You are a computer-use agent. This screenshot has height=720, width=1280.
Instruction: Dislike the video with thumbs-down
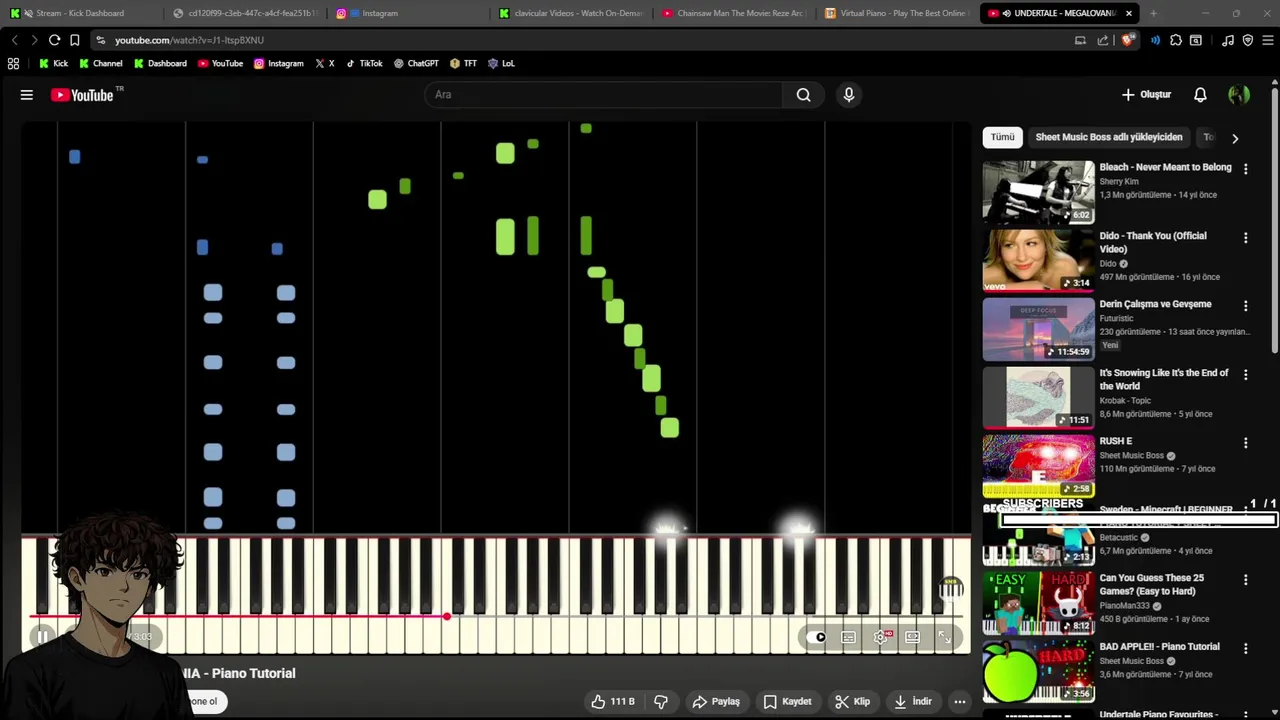point(661,701)
